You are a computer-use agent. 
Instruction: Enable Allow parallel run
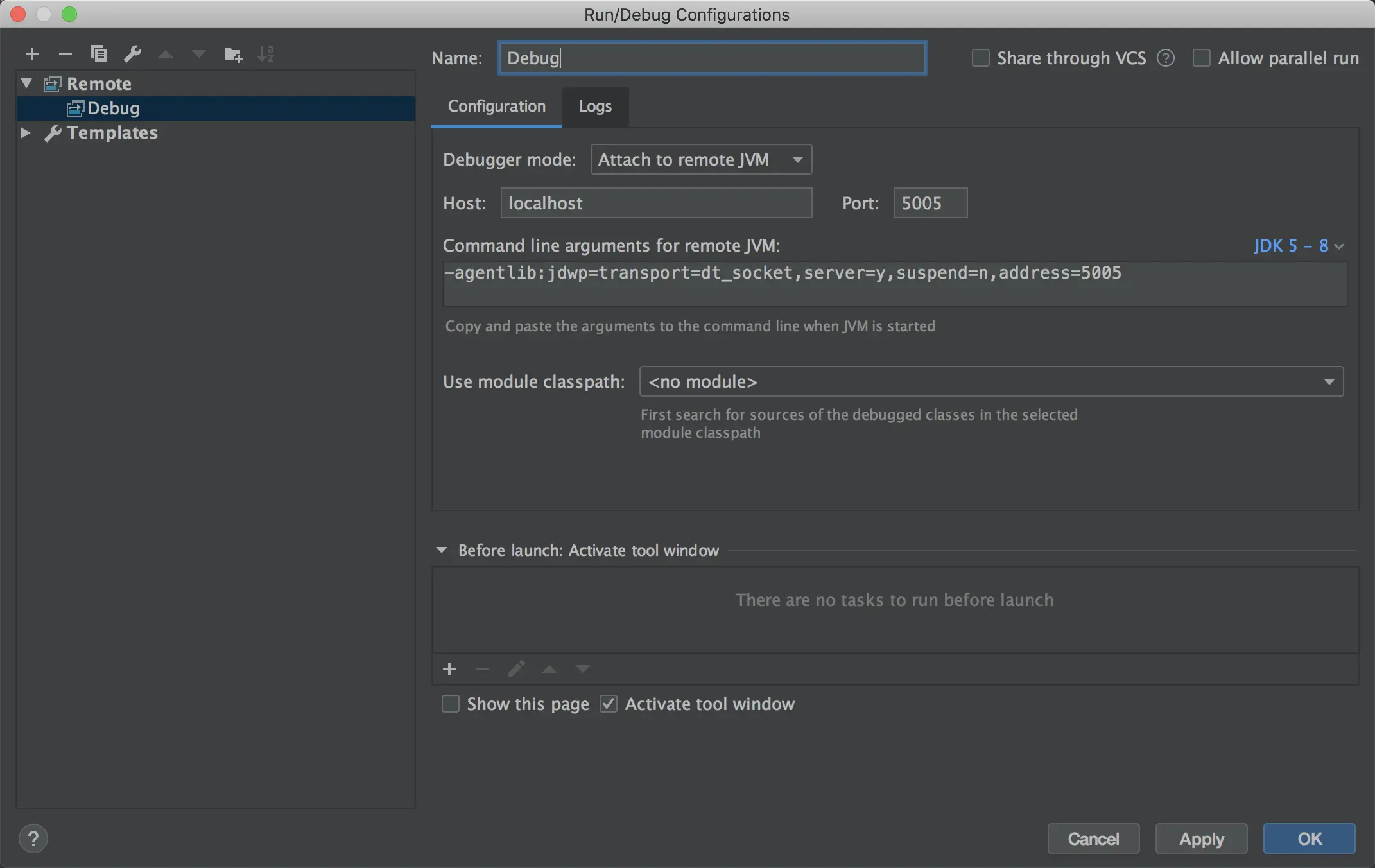1202,58
